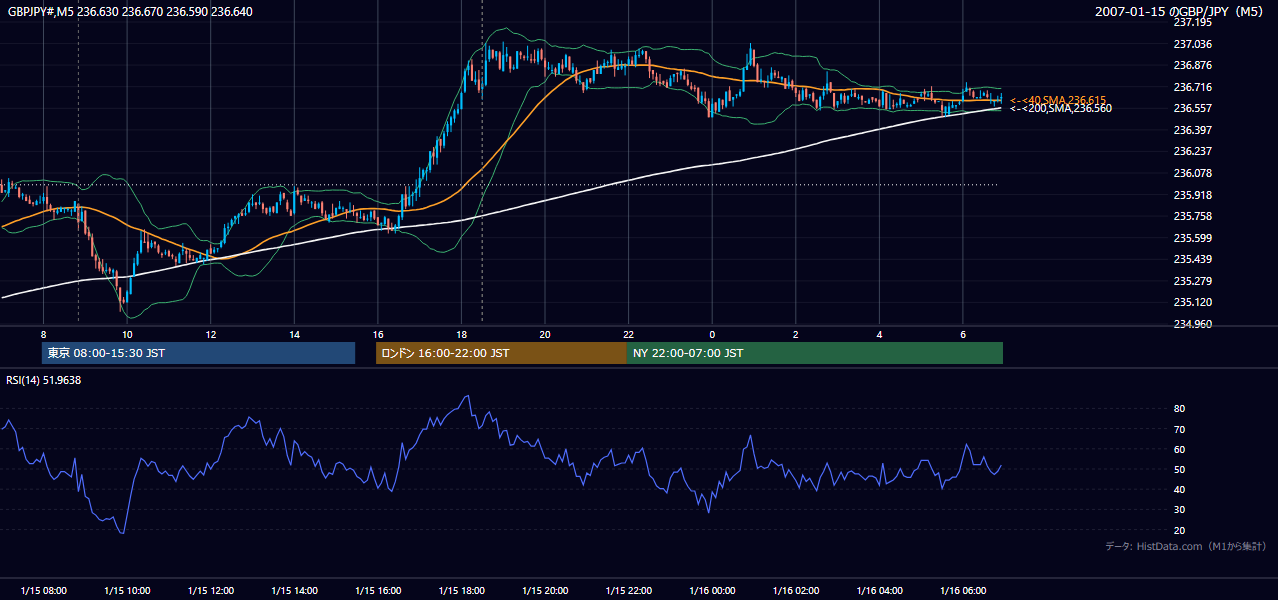The image size is (1278, 600).
Task: Click hour label 18 under the price chart
Action: coord(461,334)
